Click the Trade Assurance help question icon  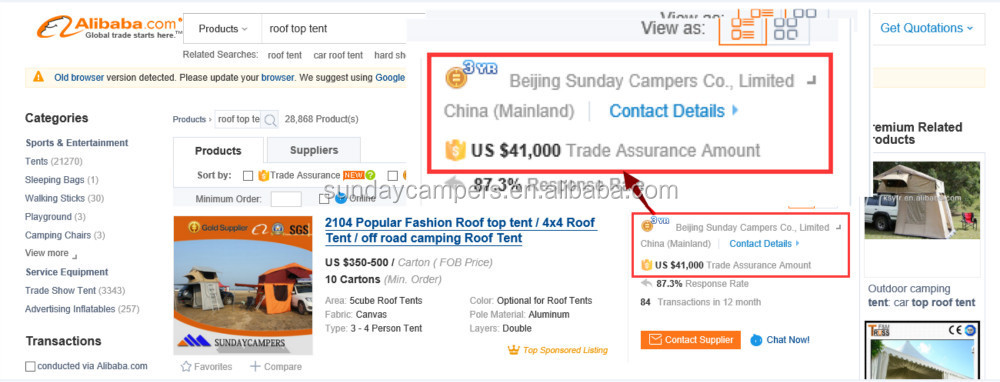(x=371, y=175)
